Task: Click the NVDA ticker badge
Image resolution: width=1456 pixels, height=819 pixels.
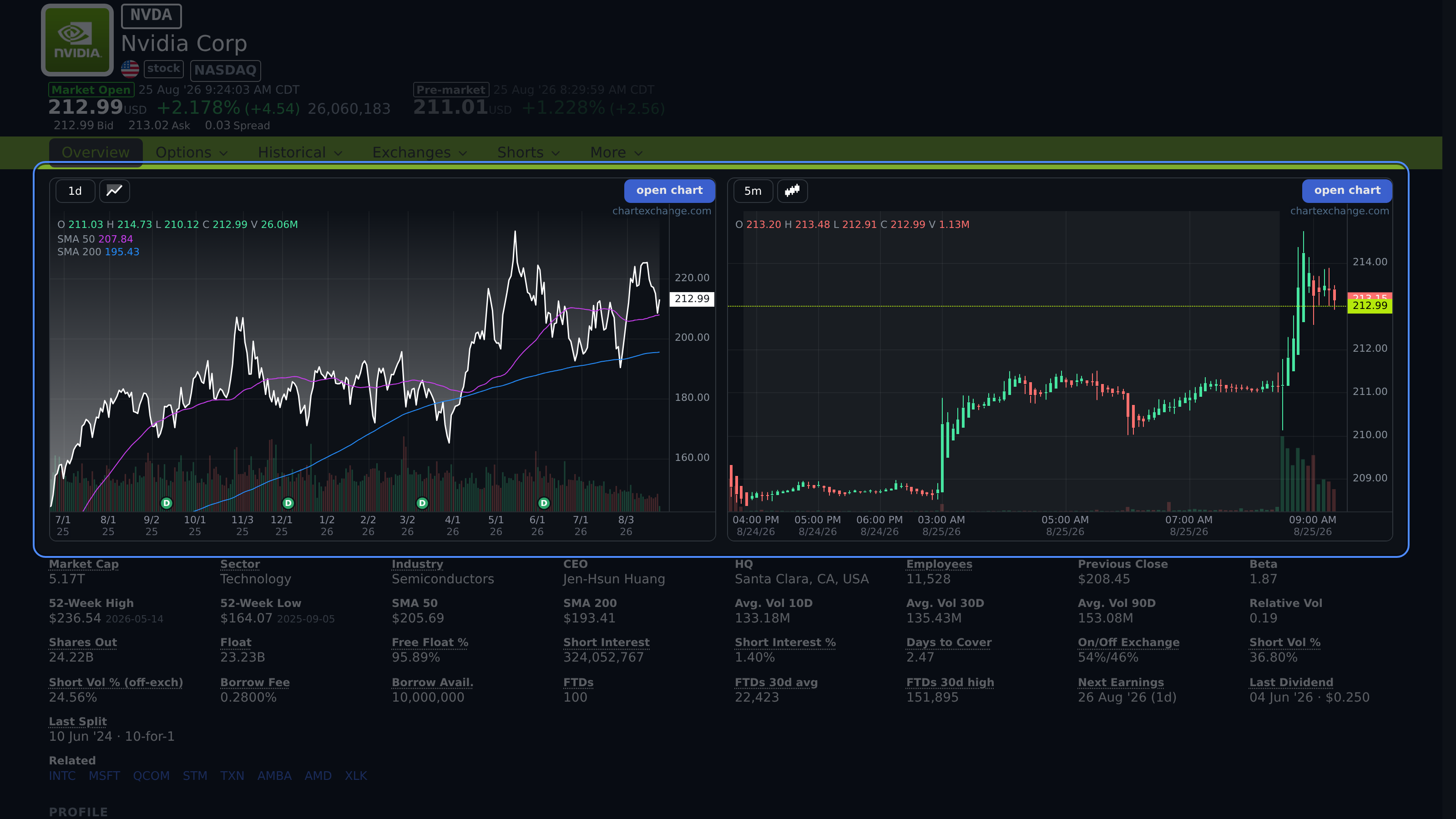Action: pyautogui.click(x=151, y=15)
